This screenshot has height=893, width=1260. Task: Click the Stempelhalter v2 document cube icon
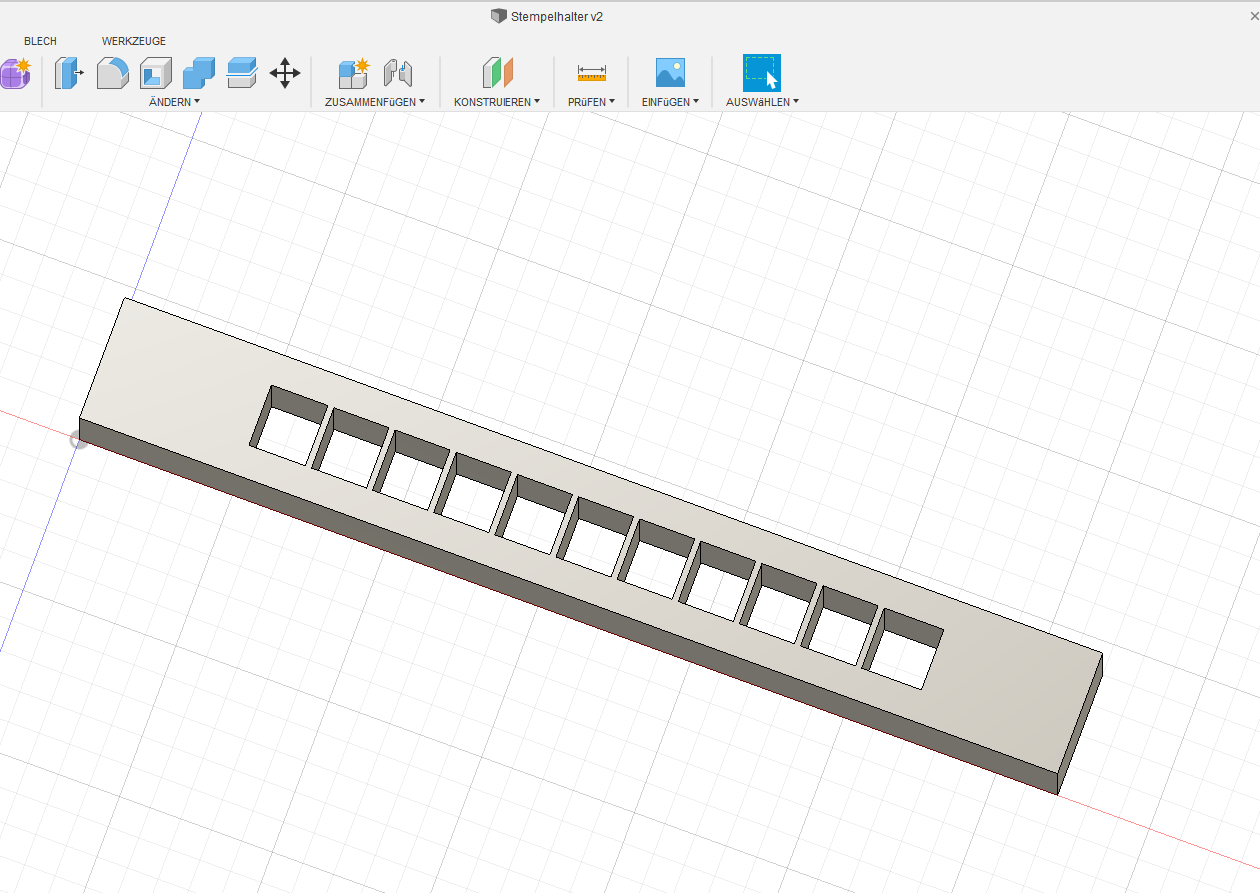click(498, 16)
